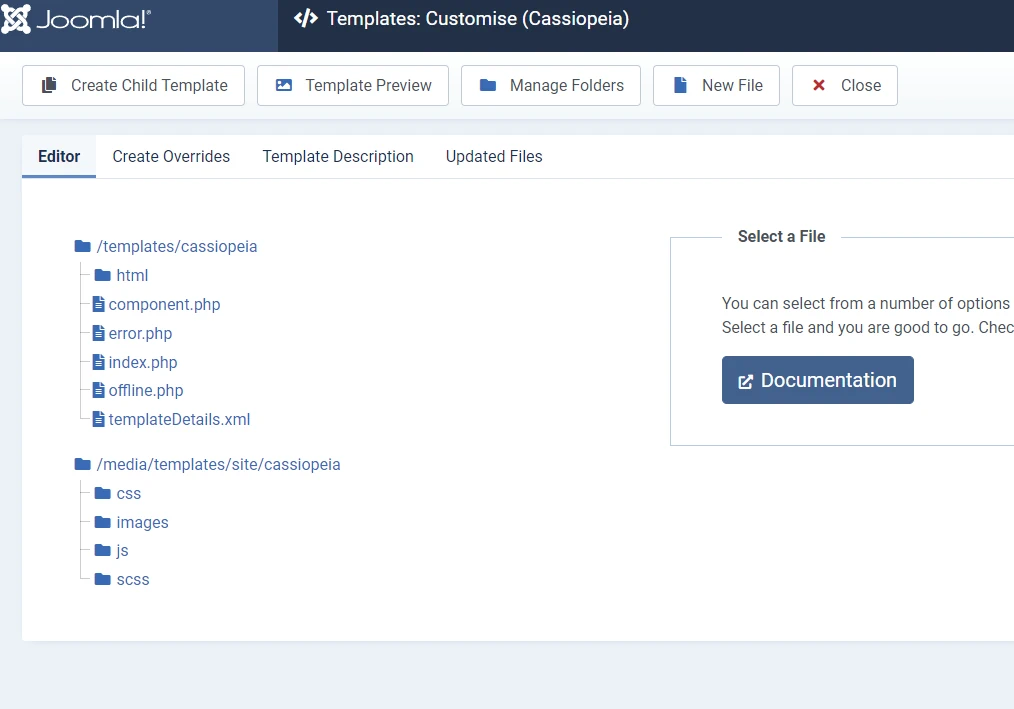
Task: Click the Manage Folders folder icon
Action: (488, 85)
